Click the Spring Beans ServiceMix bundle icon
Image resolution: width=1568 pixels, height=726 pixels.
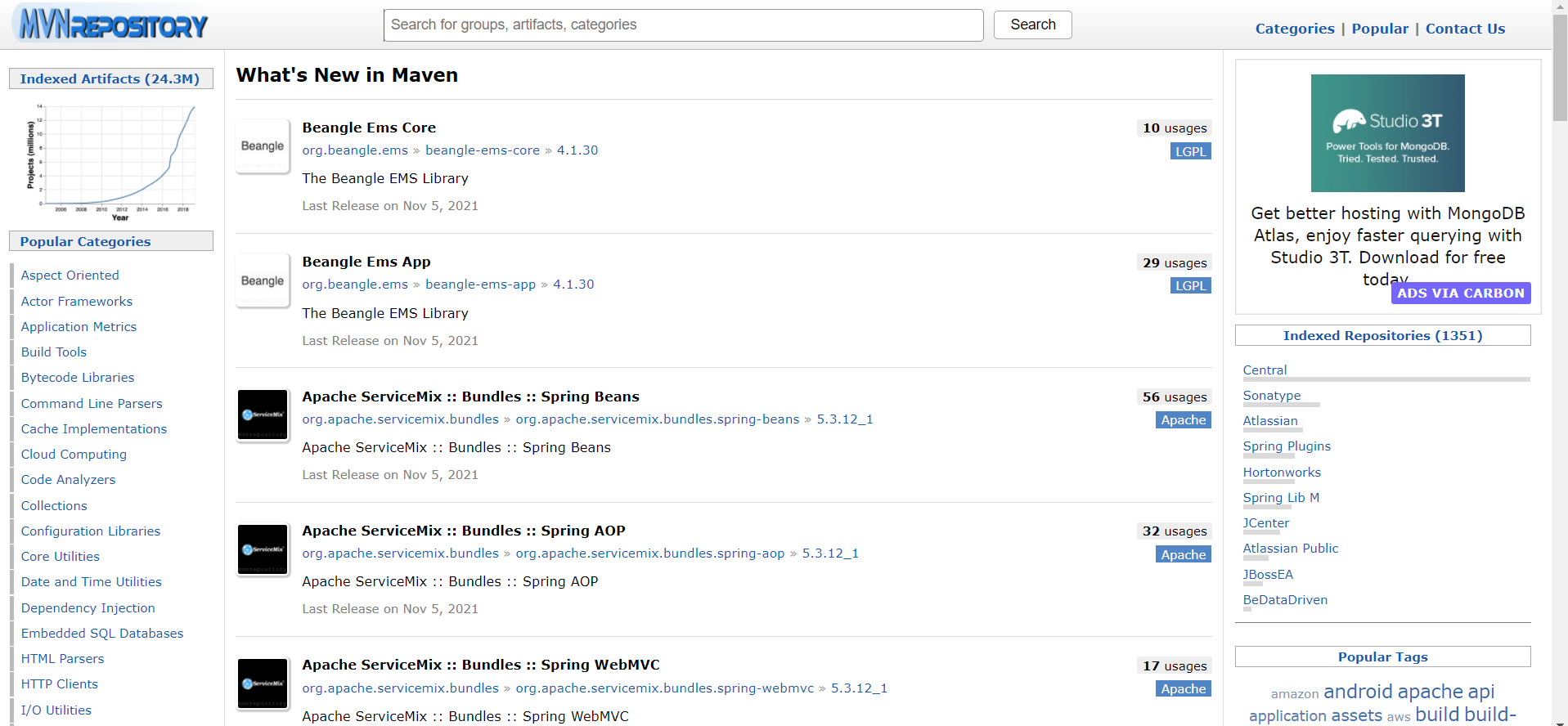coord(263,415)
